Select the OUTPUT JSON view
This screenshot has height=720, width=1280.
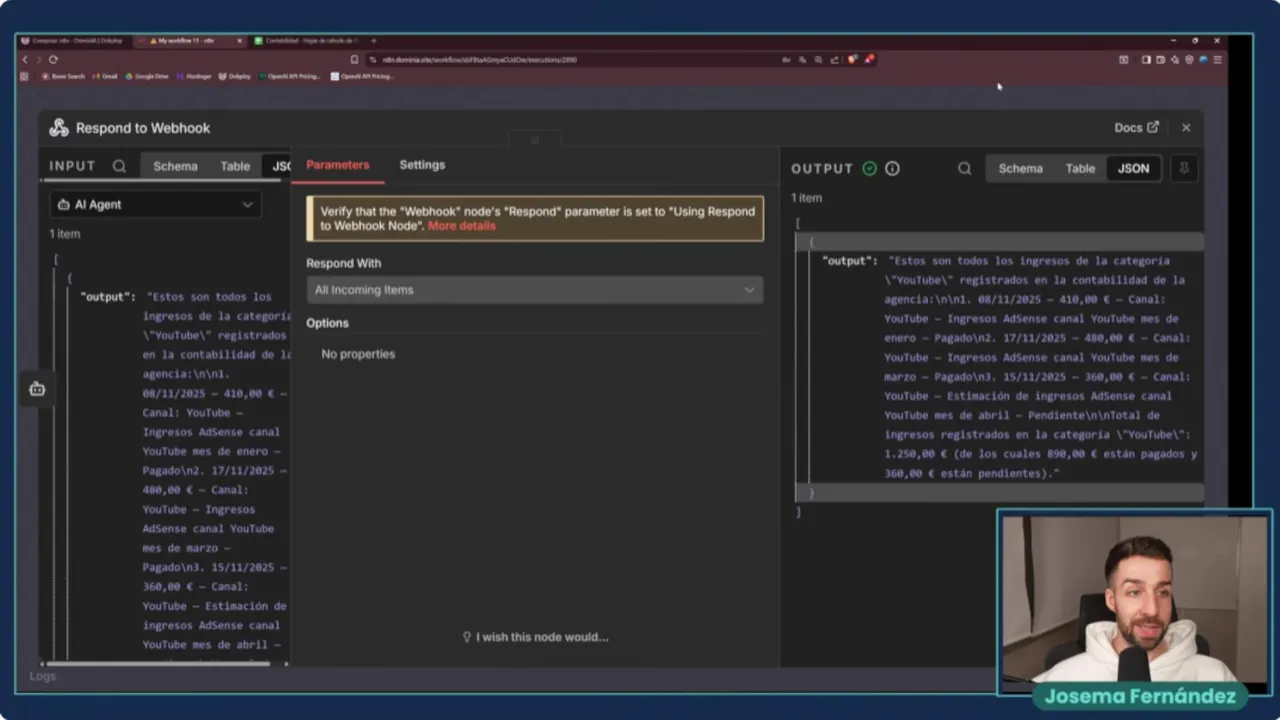tap(1133, 168)
